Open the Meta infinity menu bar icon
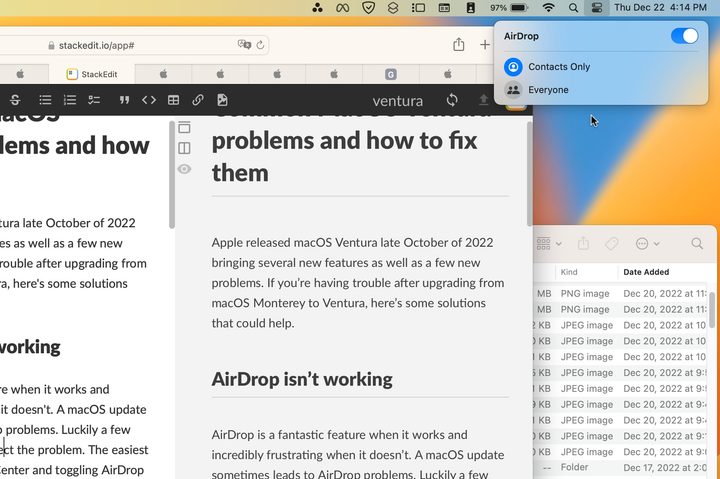720x479 pixels. (342, 8)
